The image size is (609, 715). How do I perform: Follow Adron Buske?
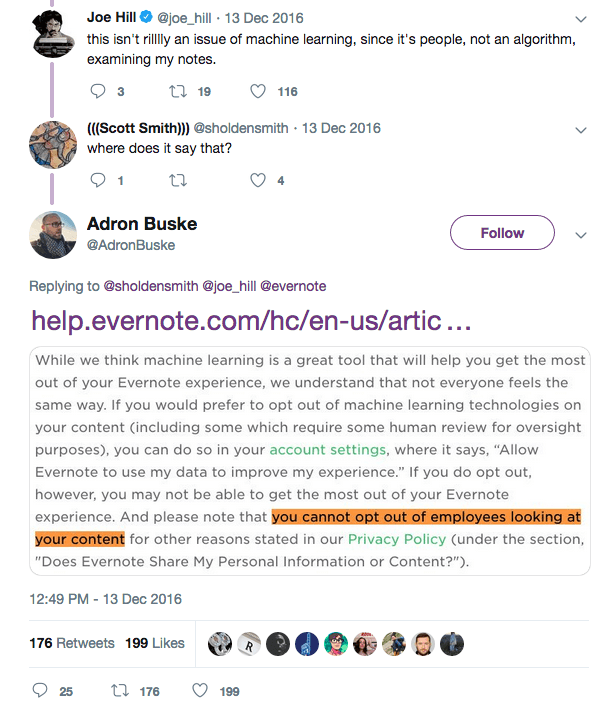(502, 233)
